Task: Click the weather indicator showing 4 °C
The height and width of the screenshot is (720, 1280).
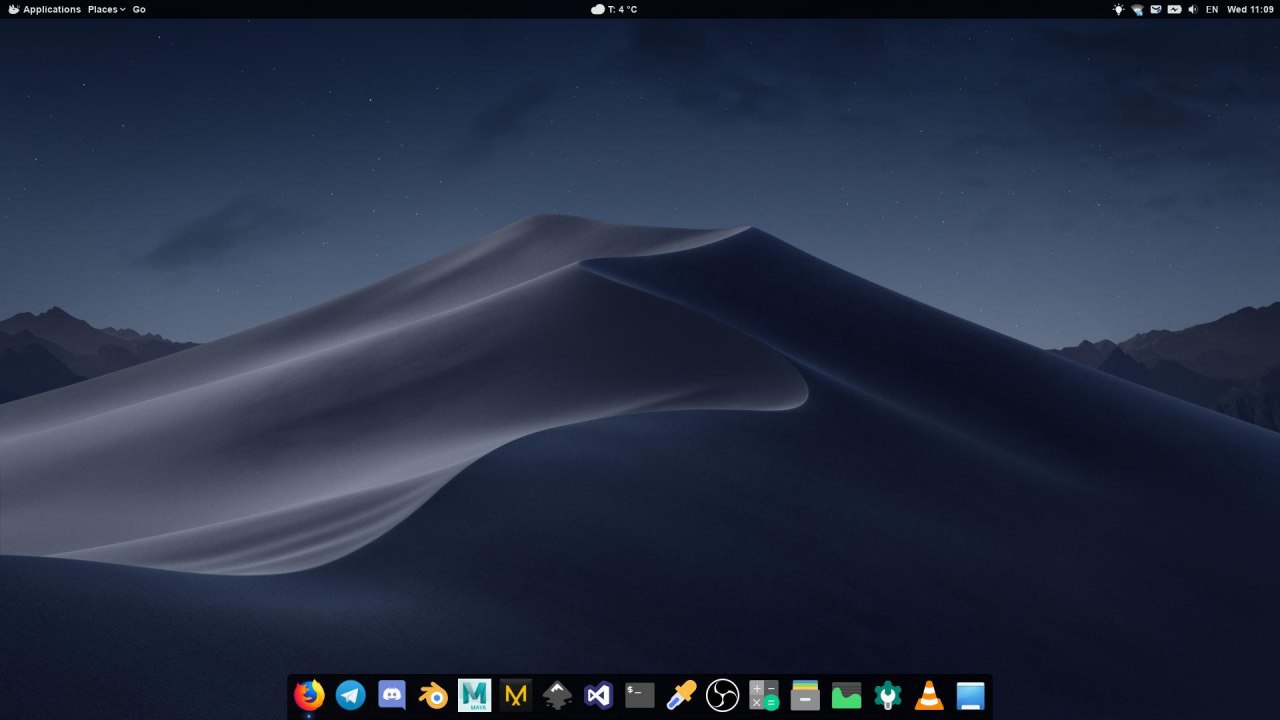Action: [614, 9]
